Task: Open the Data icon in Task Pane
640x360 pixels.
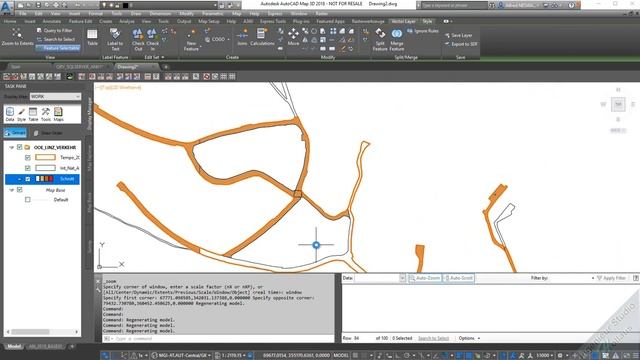Action: tap(10, 114)
